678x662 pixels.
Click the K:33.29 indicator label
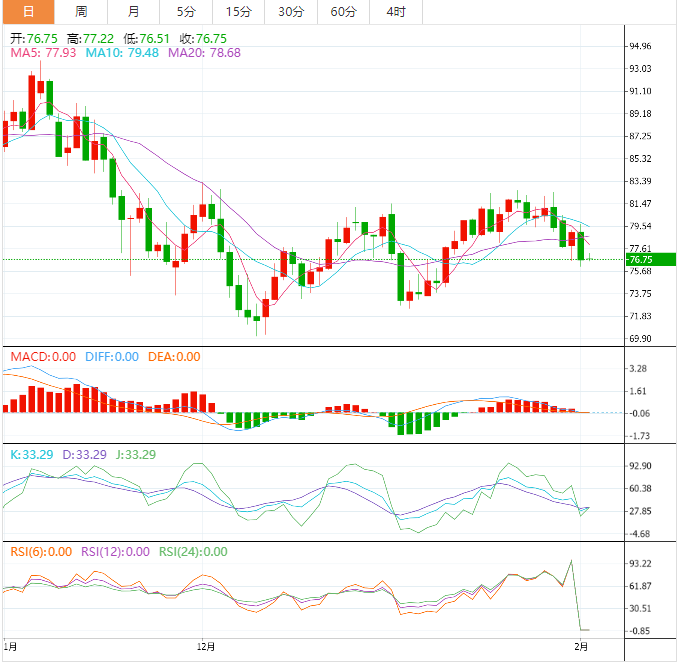click(32, 455)
